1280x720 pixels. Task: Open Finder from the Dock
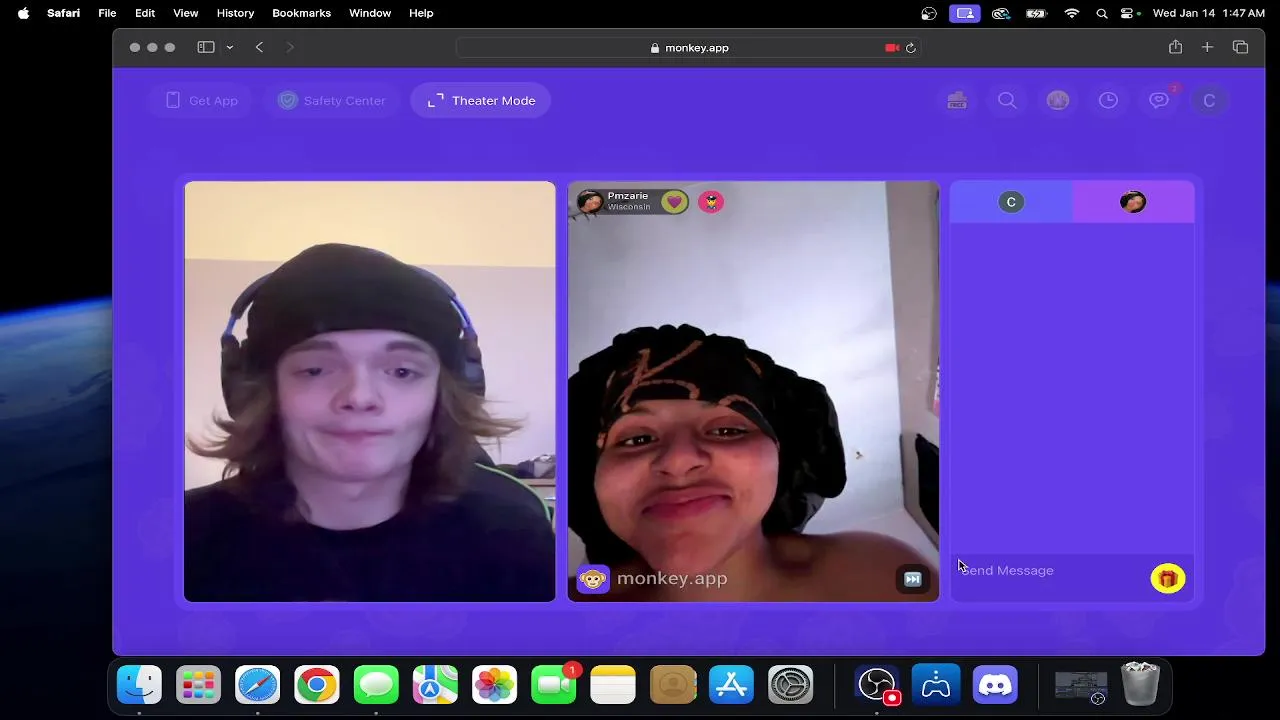pos(139,685)
